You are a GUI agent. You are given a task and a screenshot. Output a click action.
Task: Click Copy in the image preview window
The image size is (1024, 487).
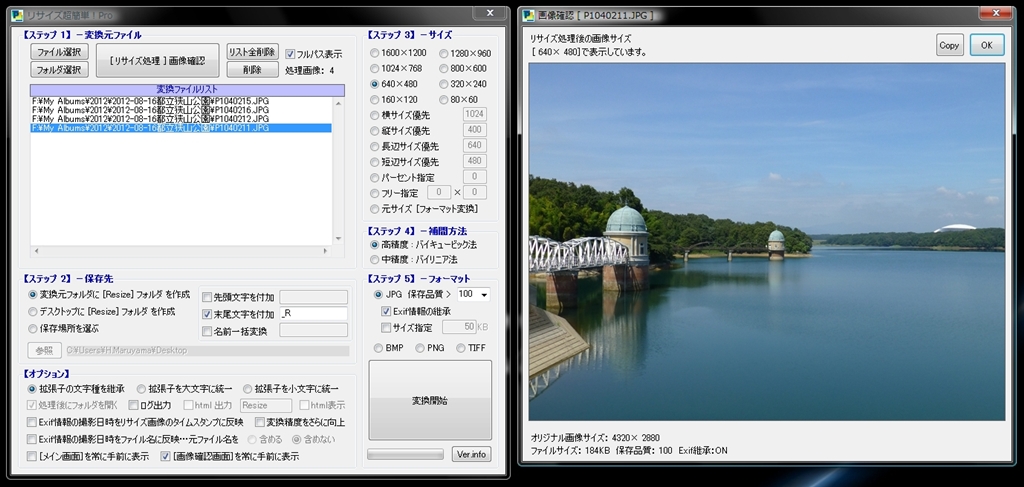(949, 45)
